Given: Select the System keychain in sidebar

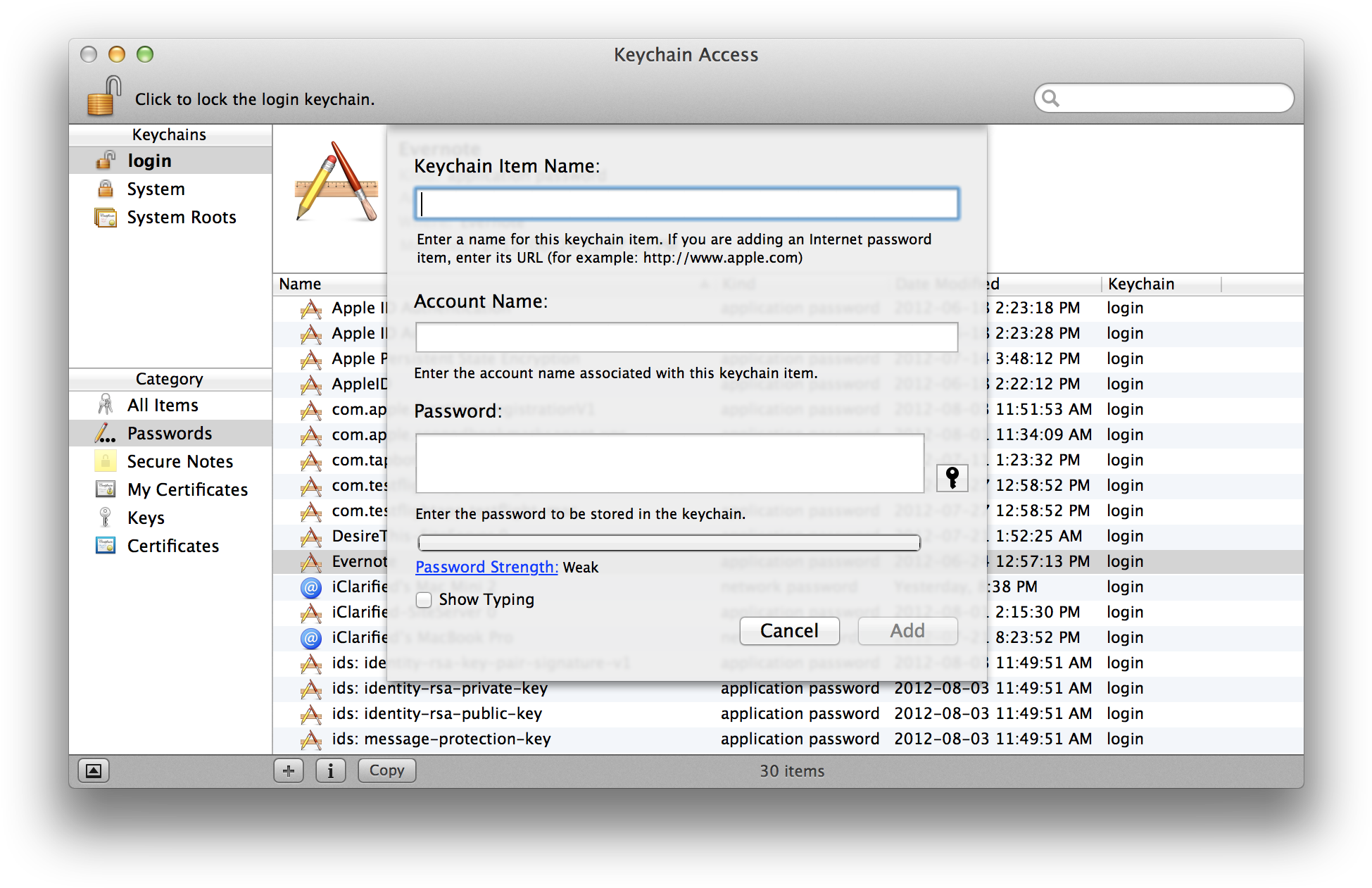Looking at the screenshot, I should click(156, 189).
